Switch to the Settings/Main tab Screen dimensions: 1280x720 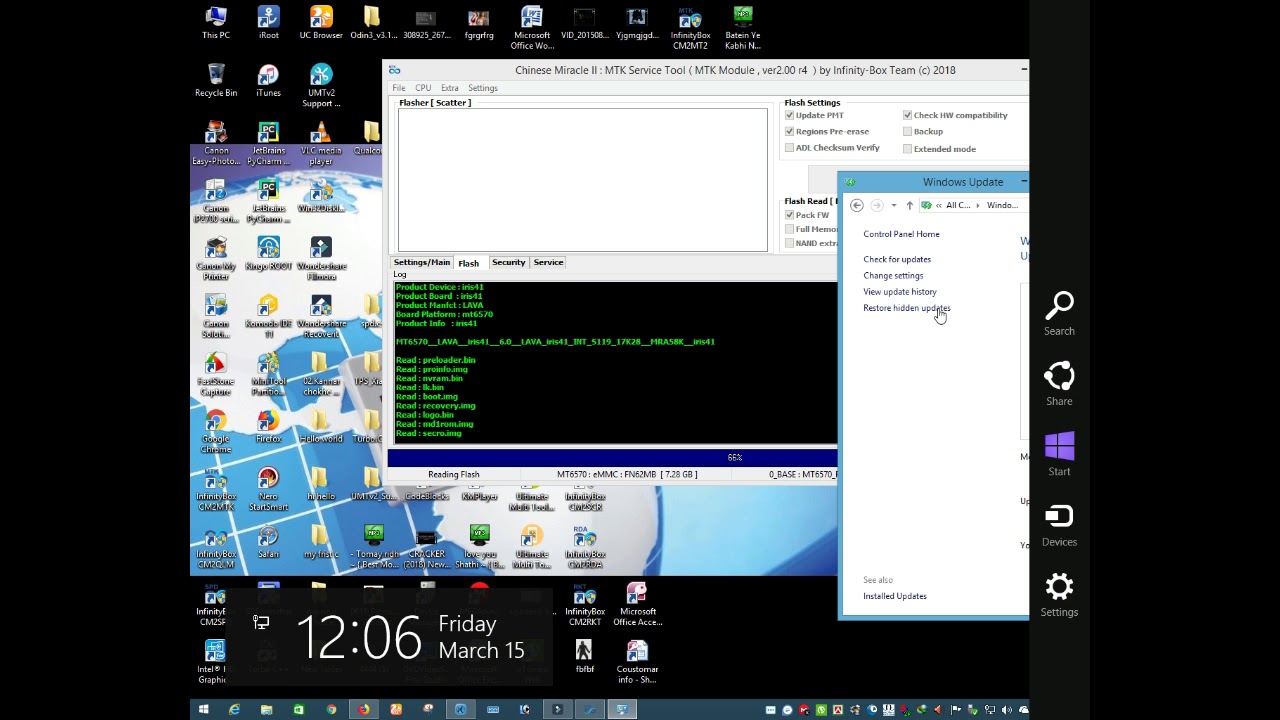tap(421, 262)
